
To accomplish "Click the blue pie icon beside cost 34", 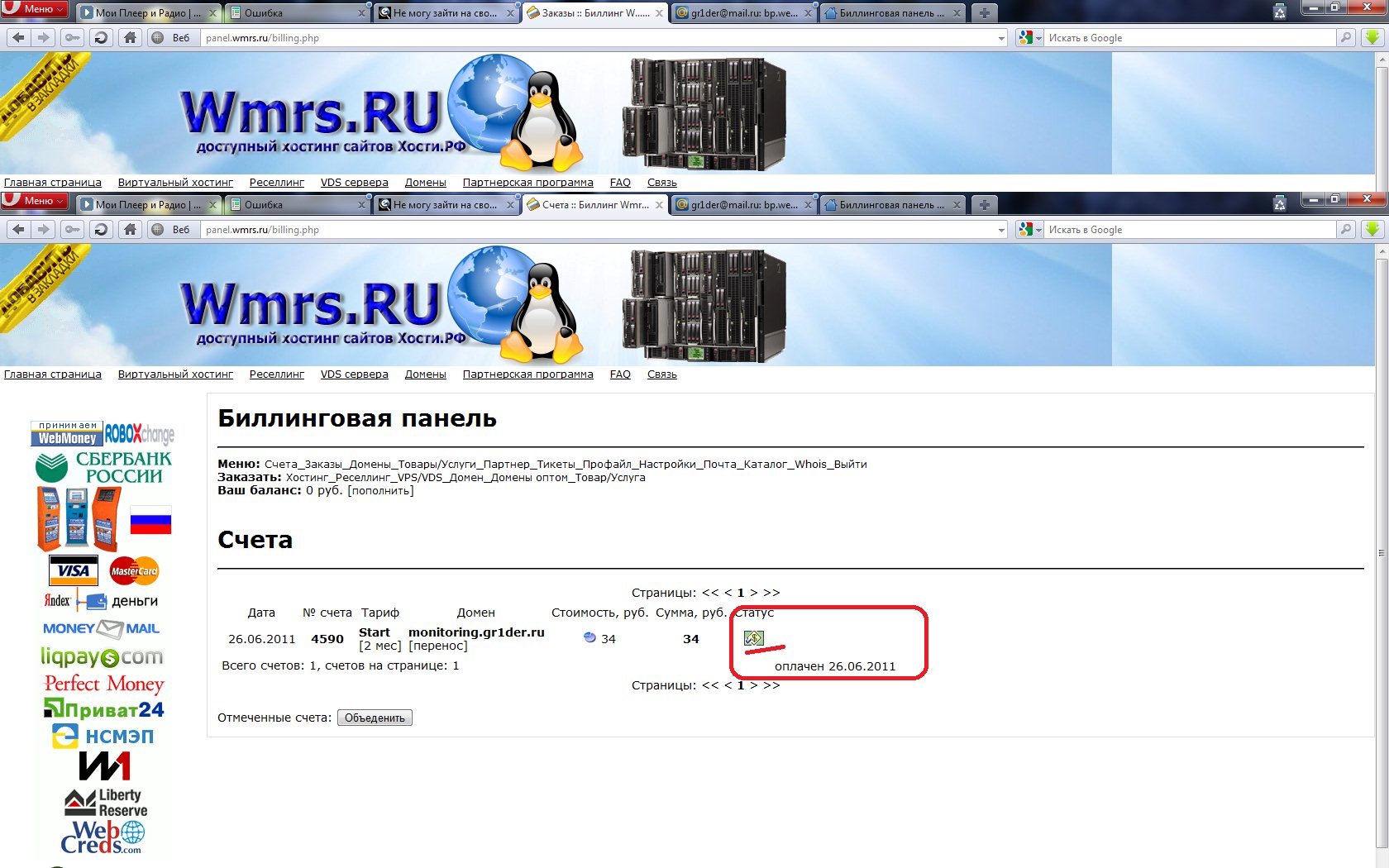I will [589, 638].
